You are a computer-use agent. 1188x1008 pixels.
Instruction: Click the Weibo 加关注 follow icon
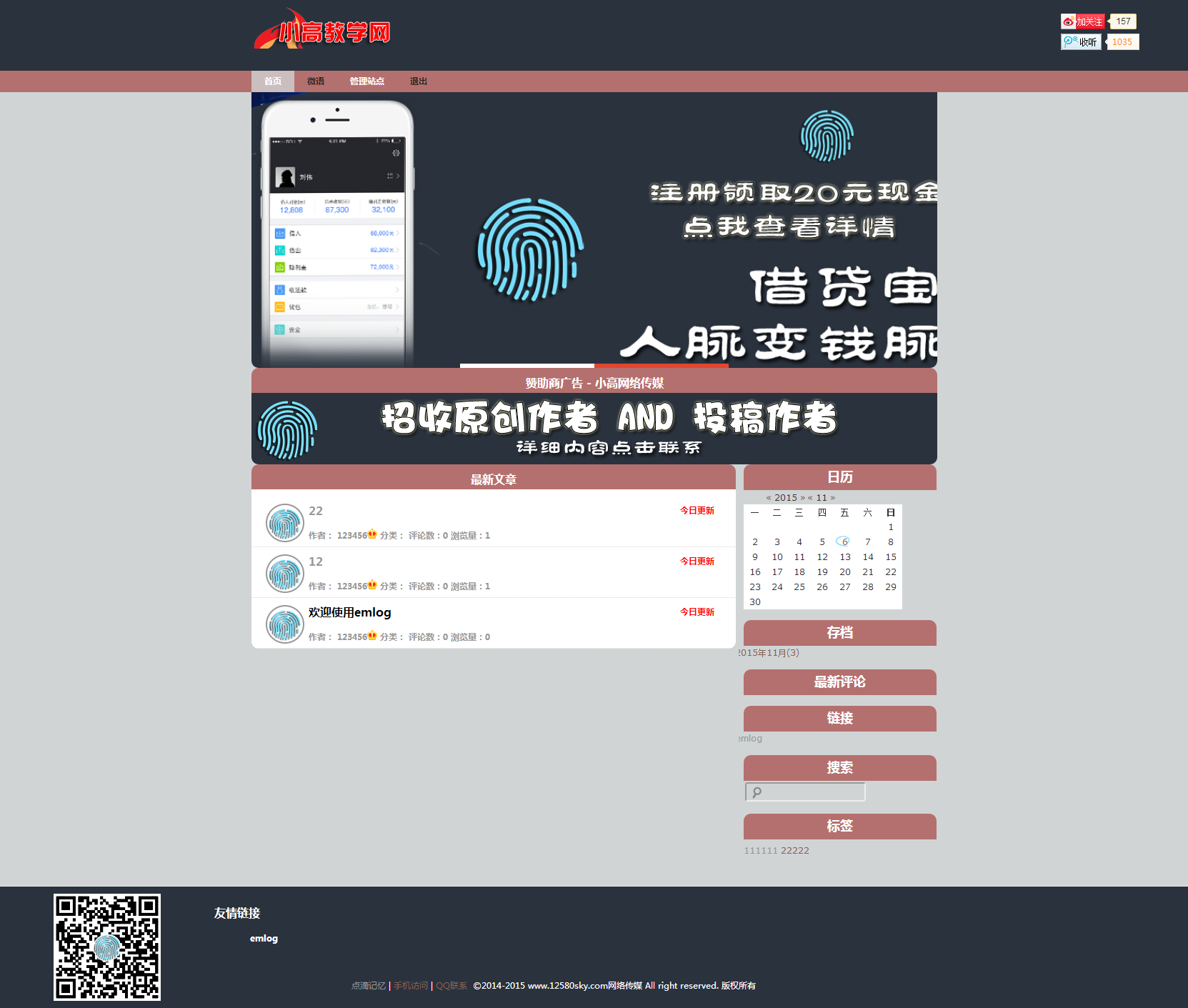pyautogui.click(x=1082, y=21)
